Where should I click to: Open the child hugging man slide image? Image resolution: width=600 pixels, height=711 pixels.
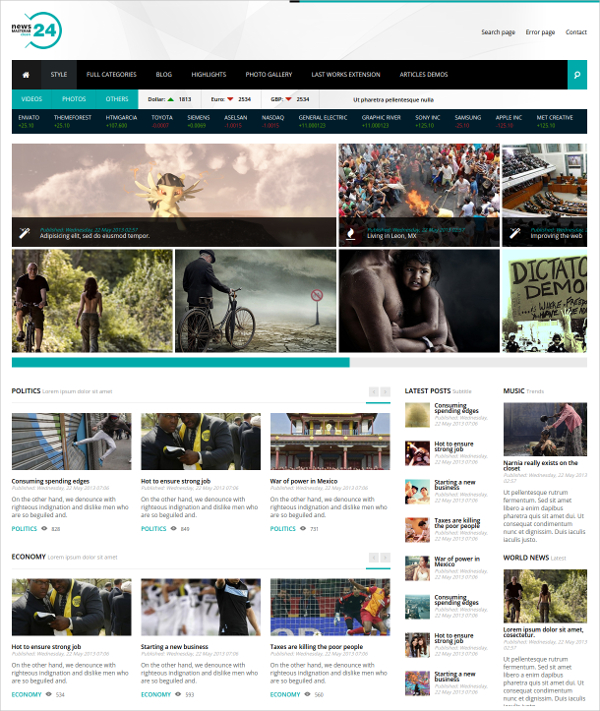pos(419,301)
